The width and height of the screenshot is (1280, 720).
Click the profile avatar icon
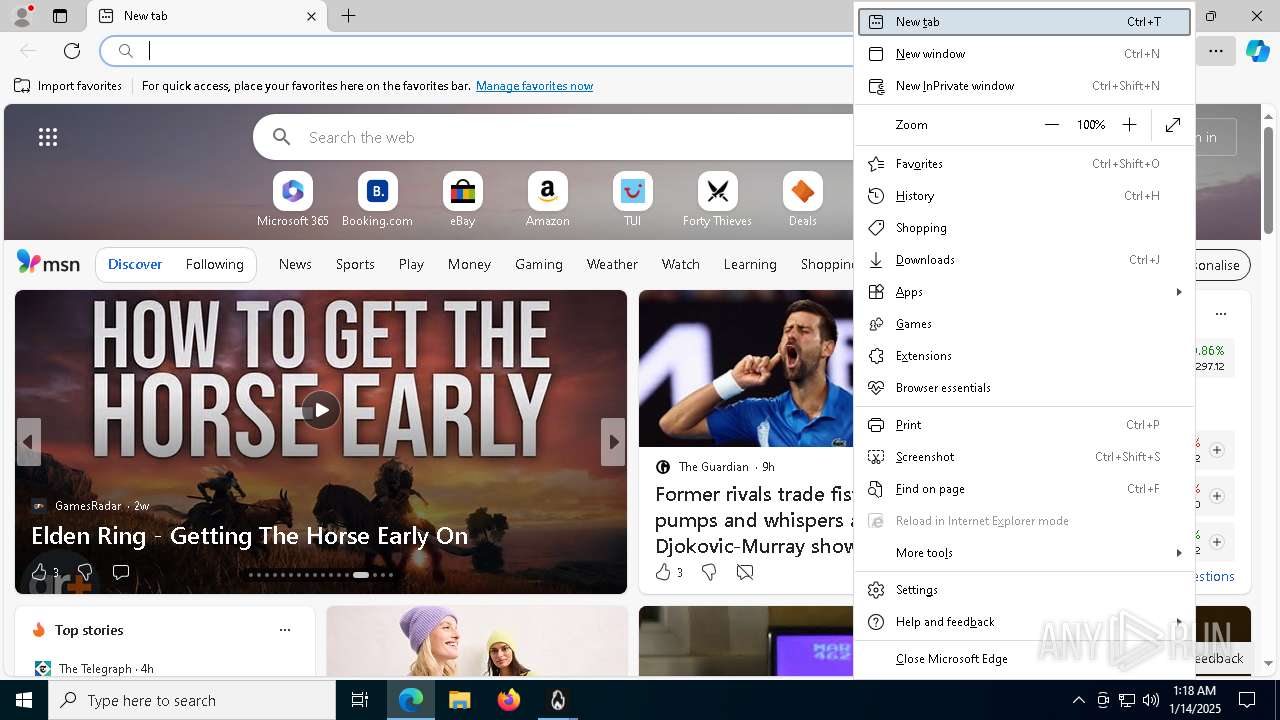pyautogui.click(x=22, y=16)
